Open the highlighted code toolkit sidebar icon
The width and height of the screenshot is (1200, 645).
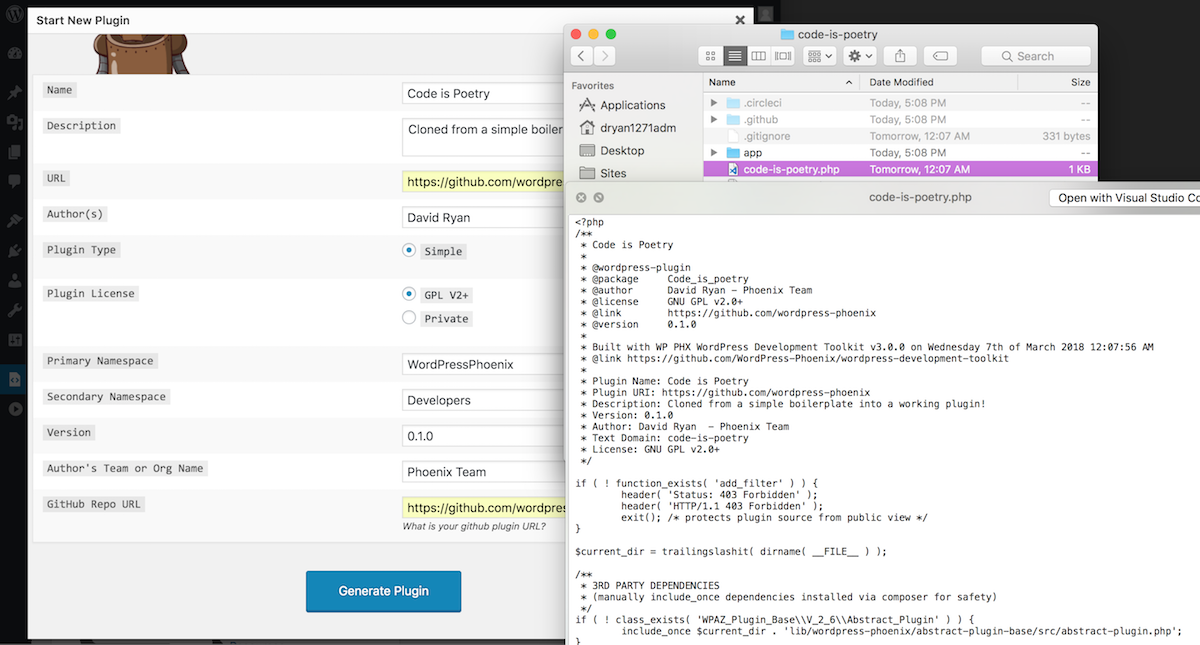[14, 379]
